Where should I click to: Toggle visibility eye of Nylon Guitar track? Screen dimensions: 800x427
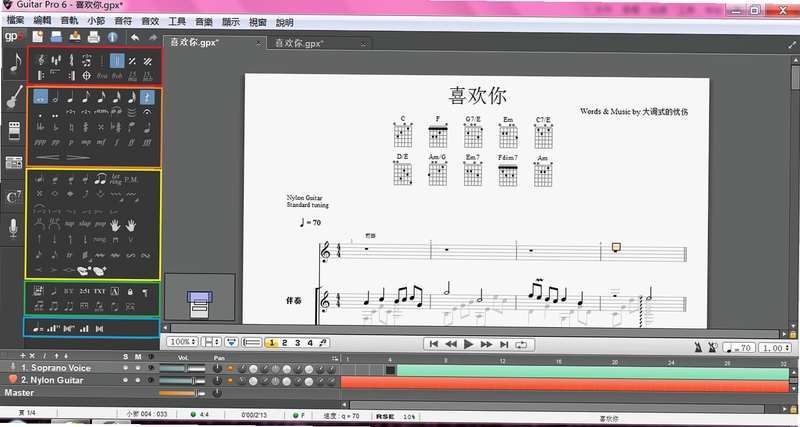pyautogui.click(x=151, y=380)
